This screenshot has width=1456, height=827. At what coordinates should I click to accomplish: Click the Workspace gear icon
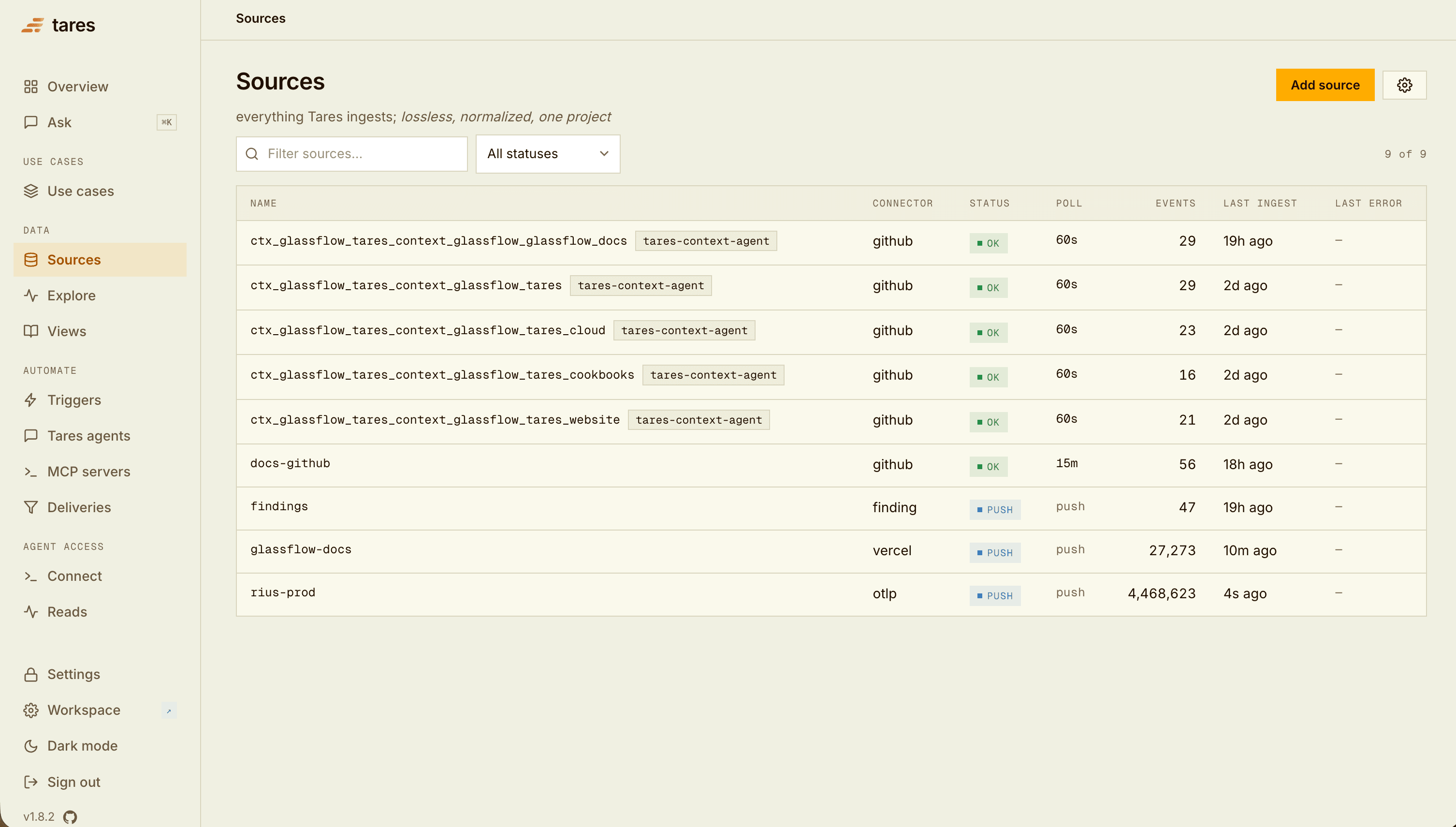point(30,710)
